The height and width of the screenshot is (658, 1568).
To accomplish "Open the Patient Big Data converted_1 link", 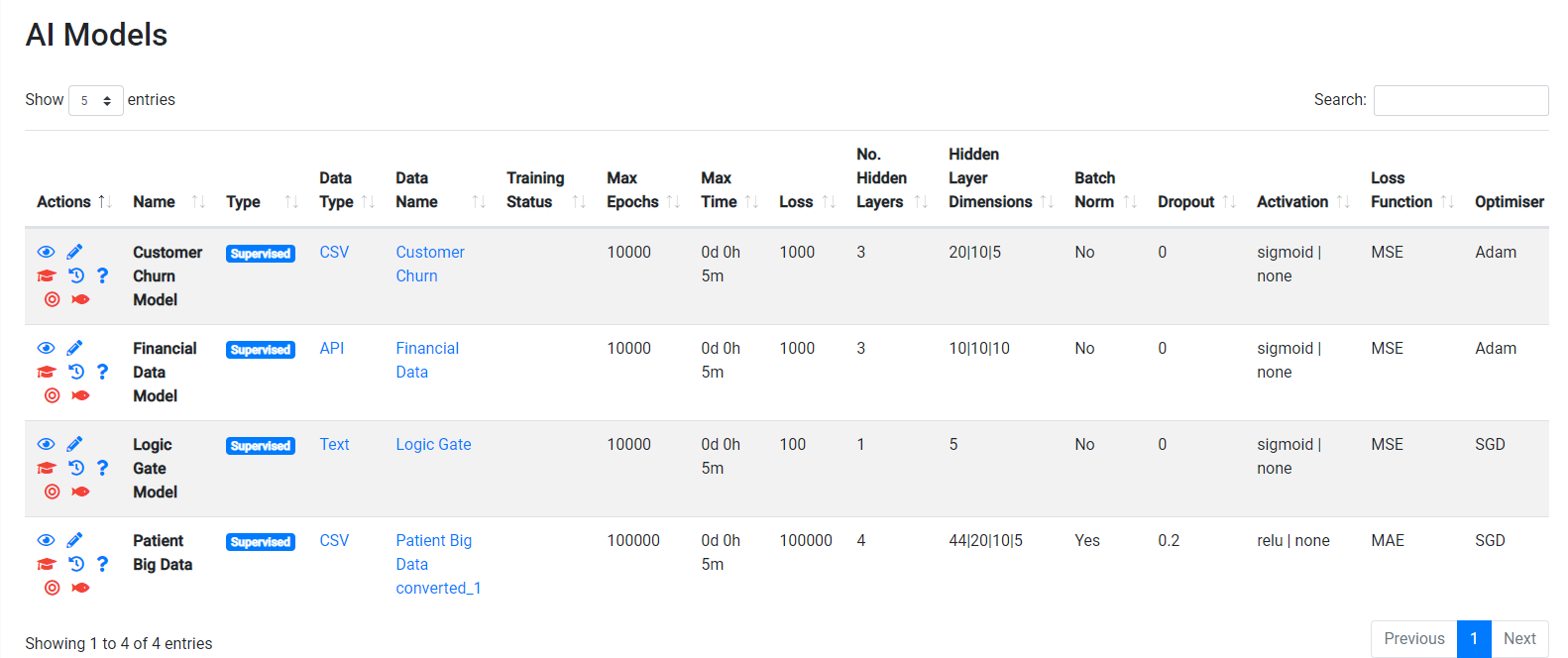I will tap(437, 564).
